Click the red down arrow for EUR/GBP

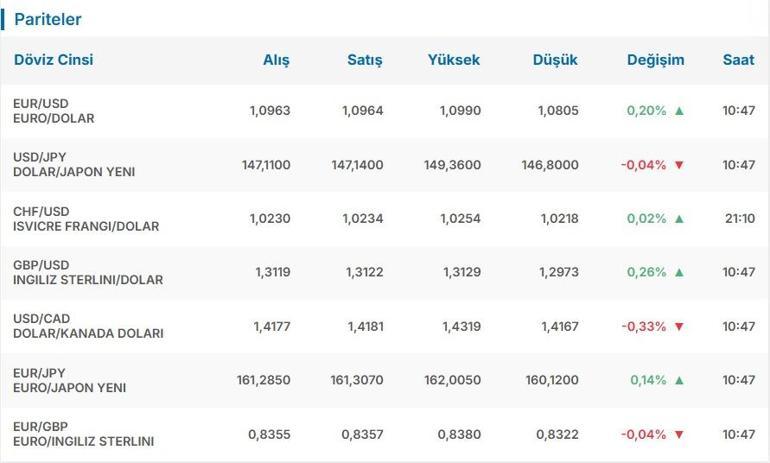click(x=680, y=435)
